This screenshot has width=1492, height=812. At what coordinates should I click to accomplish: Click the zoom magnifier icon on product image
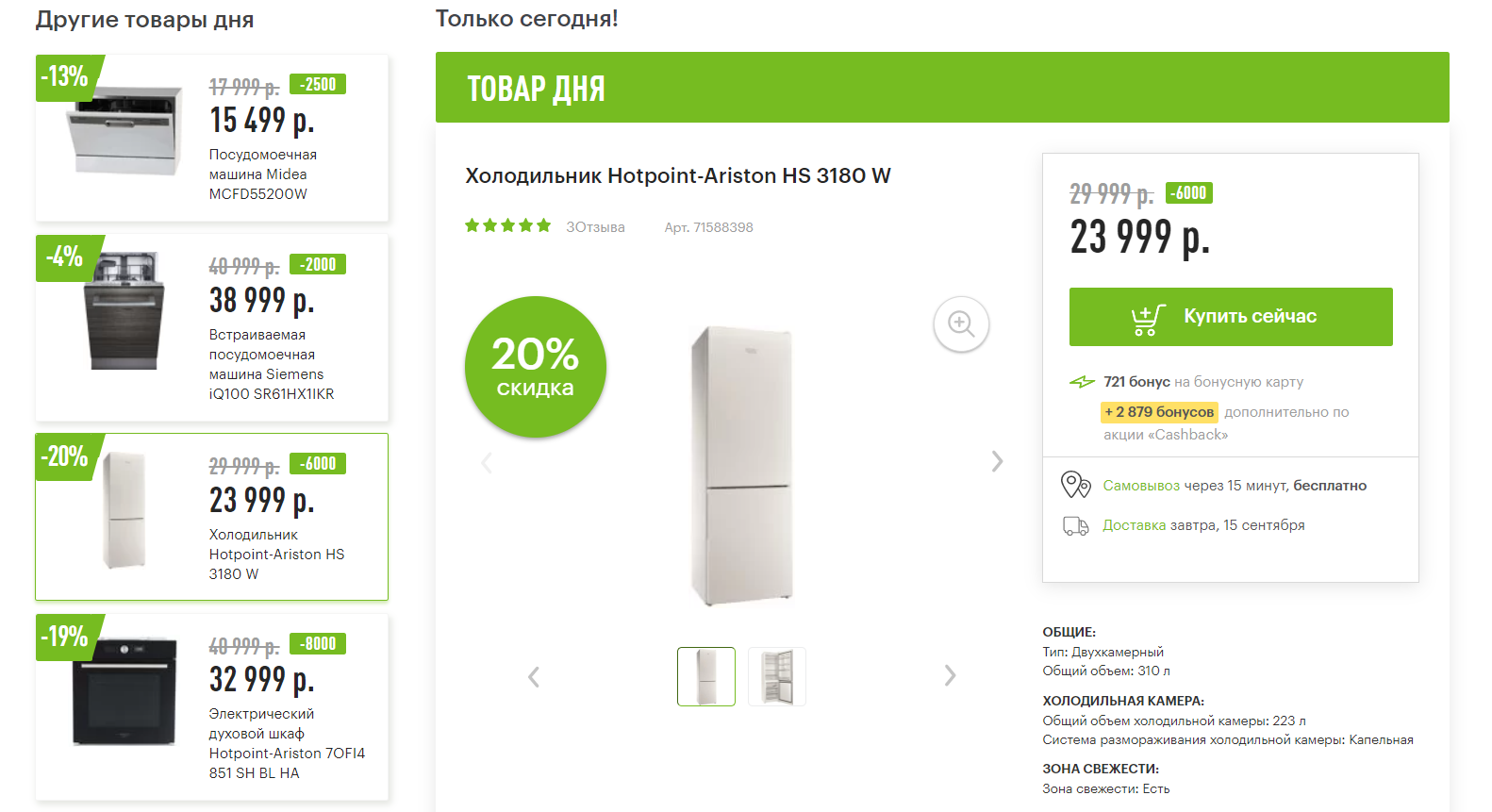[x=961, y=323]
